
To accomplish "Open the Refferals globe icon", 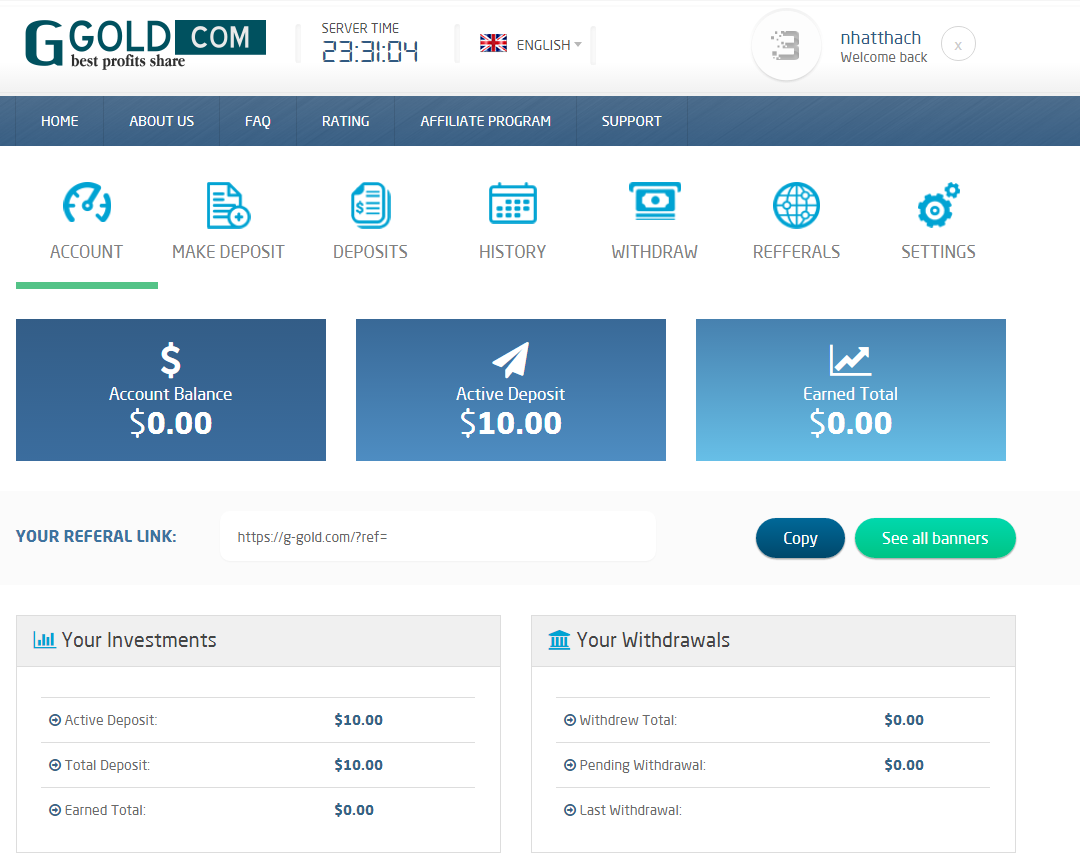I will pyautogui.click(x=796, y=205).
